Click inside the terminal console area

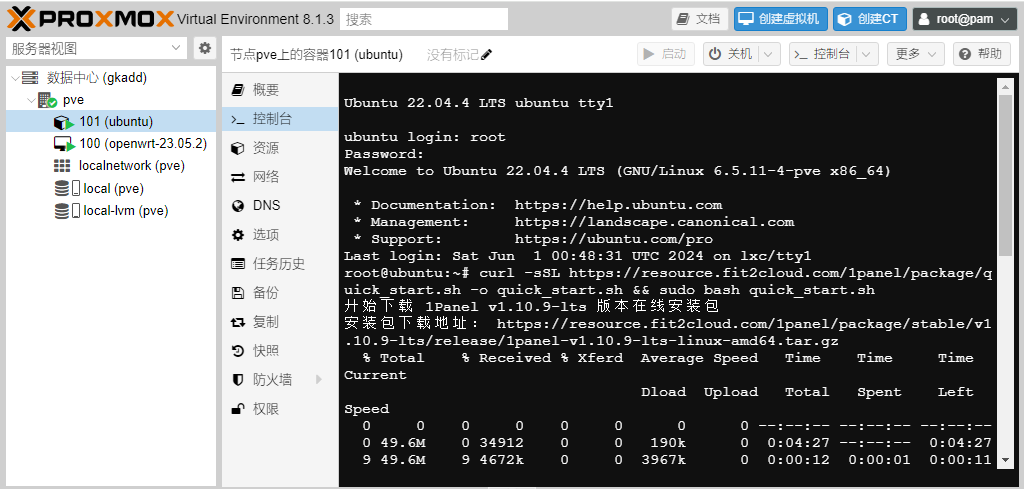(x=669, y=281)
